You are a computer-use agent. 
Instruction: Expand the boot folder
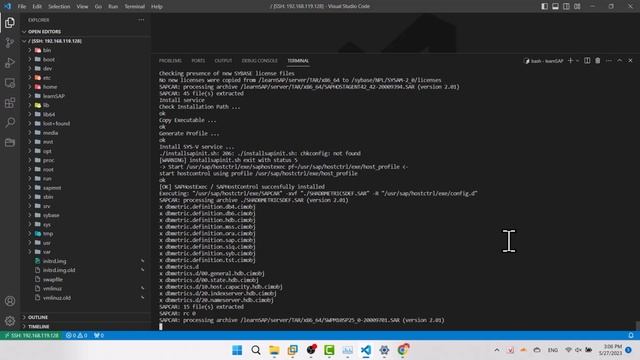[x=86, y=59]
